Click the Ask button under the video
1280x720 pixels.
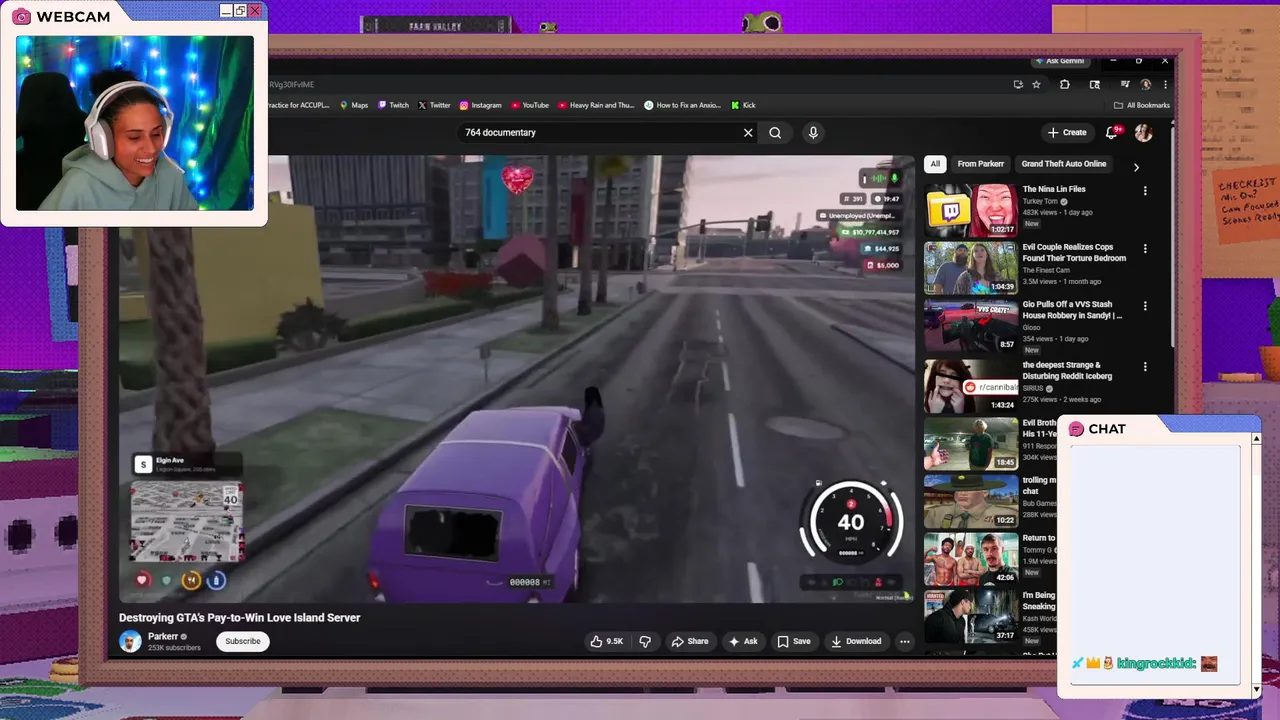coord(743,641)
